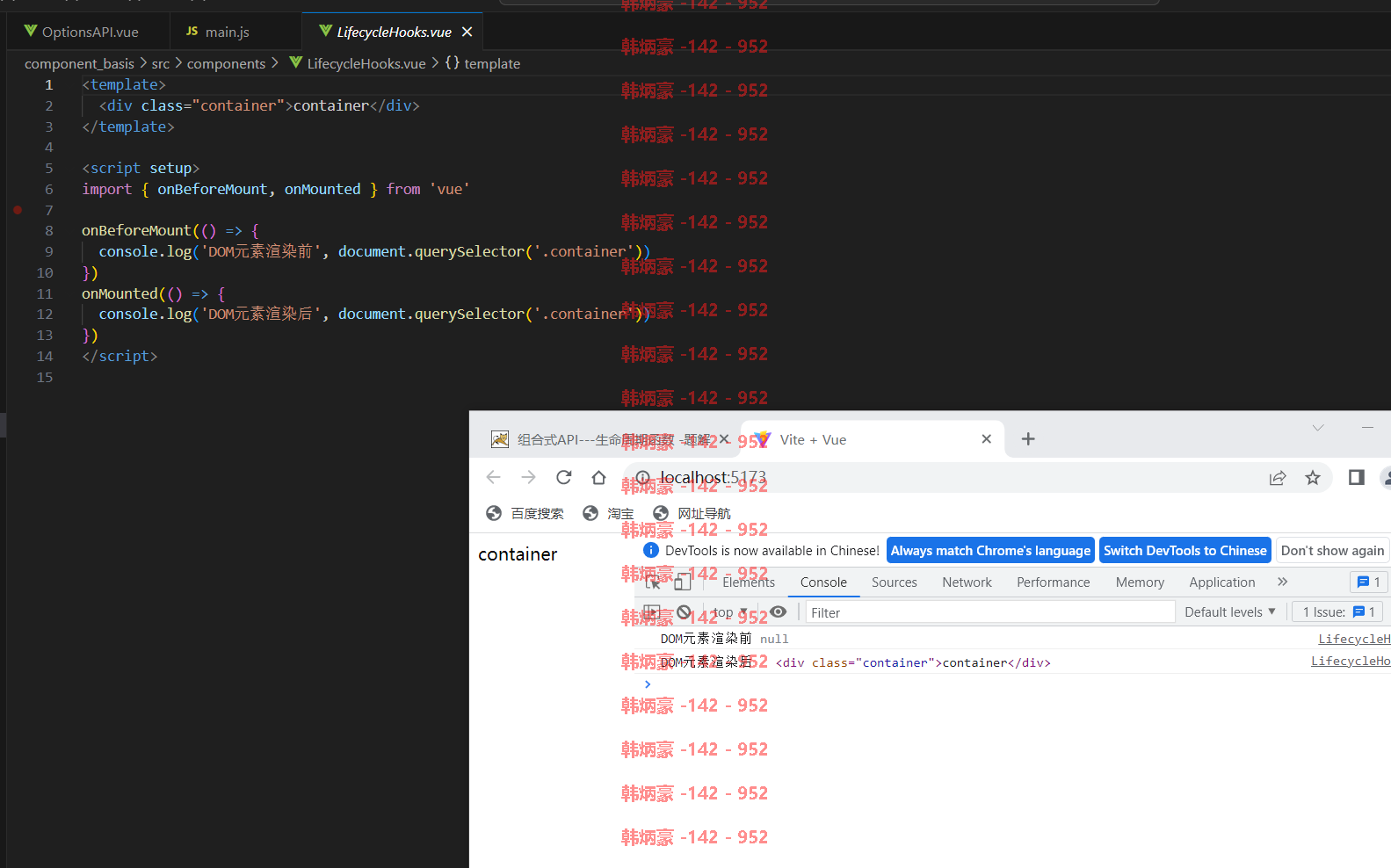Close the Vite + Vue browser tab

[987, 439]
